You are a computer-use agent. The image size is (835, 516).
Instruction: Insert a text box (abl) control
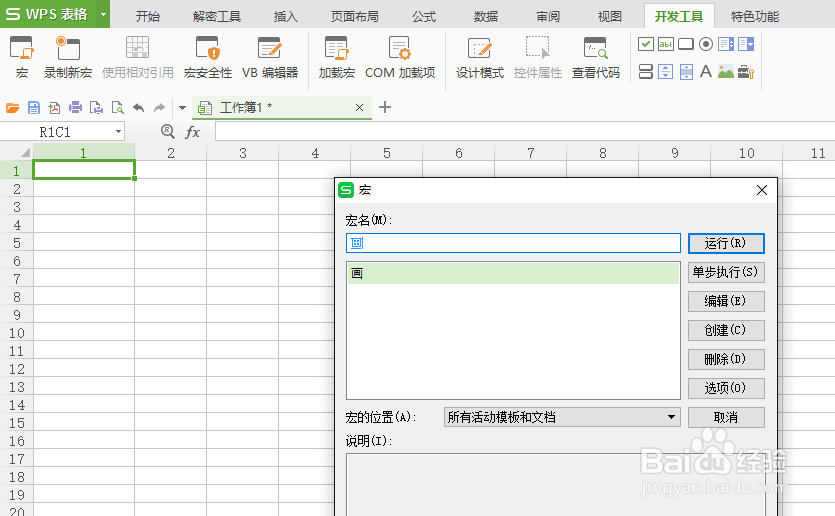click(666, 44)
